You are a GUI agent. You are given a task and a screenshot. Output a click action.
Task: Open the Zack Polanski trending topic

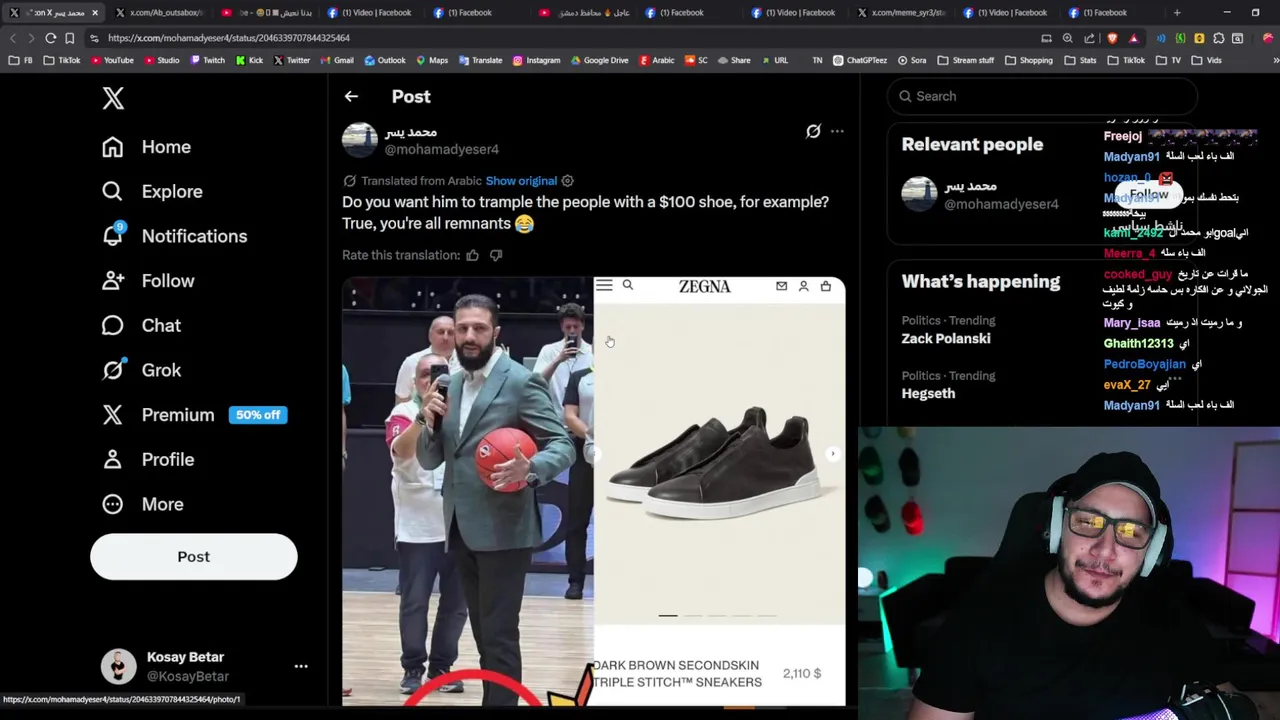click(x=946, y=339)
